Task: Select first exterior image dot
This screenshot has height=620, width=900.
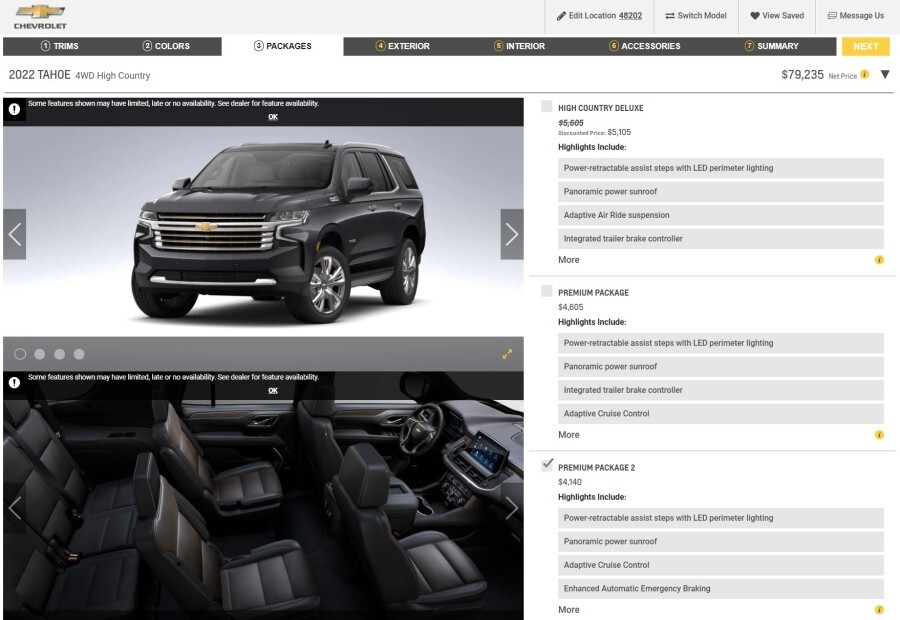Action: pyautogui.click(x=20, y=354)
